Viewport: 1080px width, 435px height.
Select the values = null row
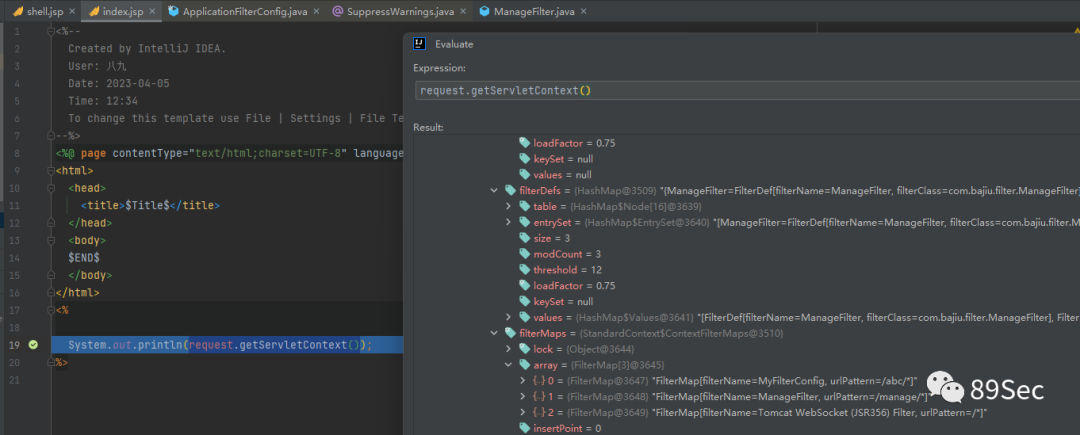click(747, 175)
